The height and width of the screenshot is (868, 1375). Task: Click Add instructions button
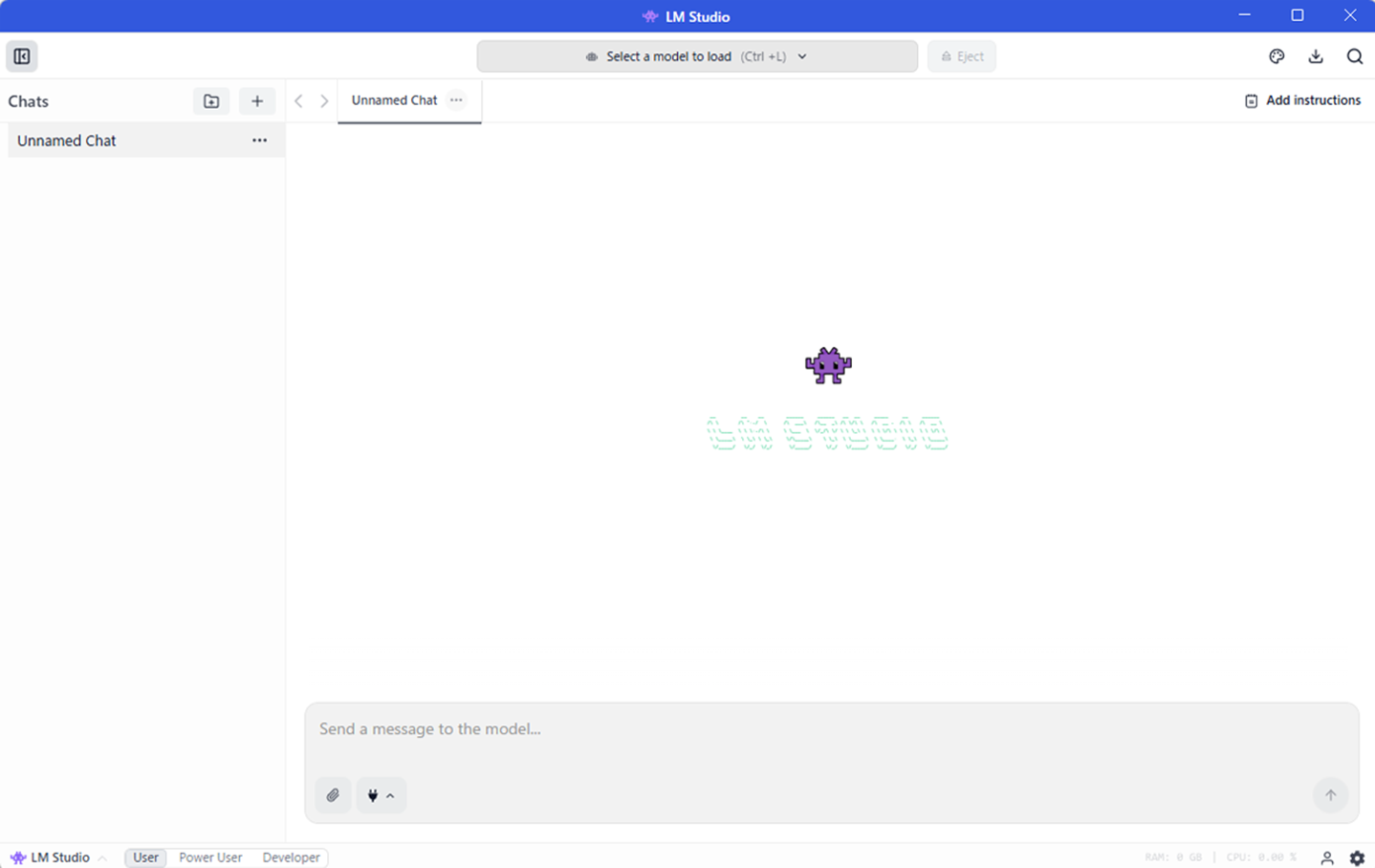(1302, 100)
